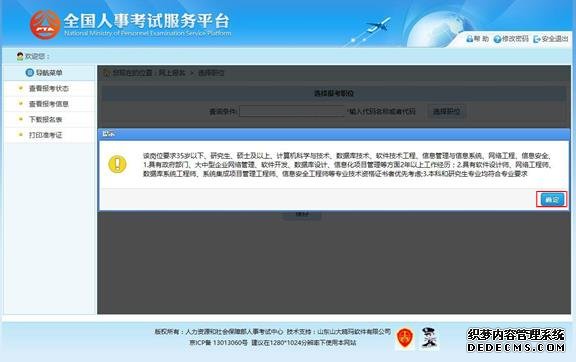This screenshot has width=576, height=362.
Task: Click the cyber police cartoon icon in footer
Action: click(x=429, y=337)
